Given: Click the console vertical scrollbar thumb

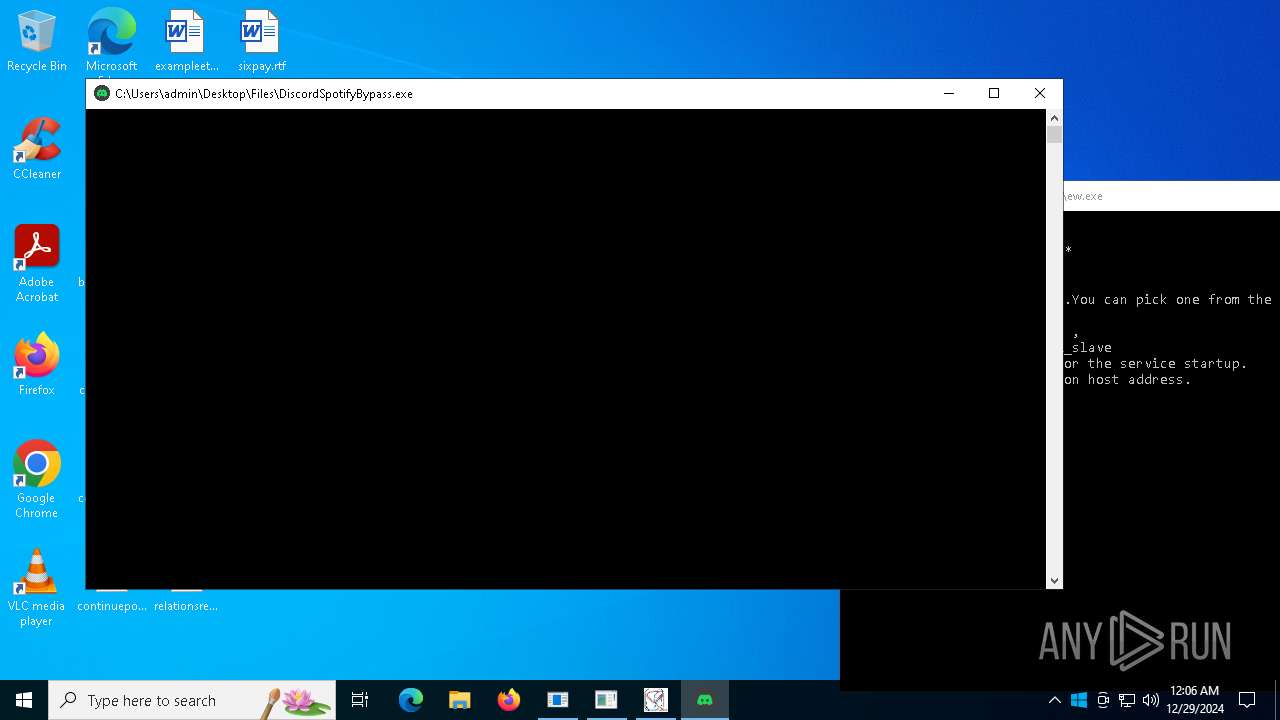Looking at the screenshot, I should click(x=1054, y=134).
